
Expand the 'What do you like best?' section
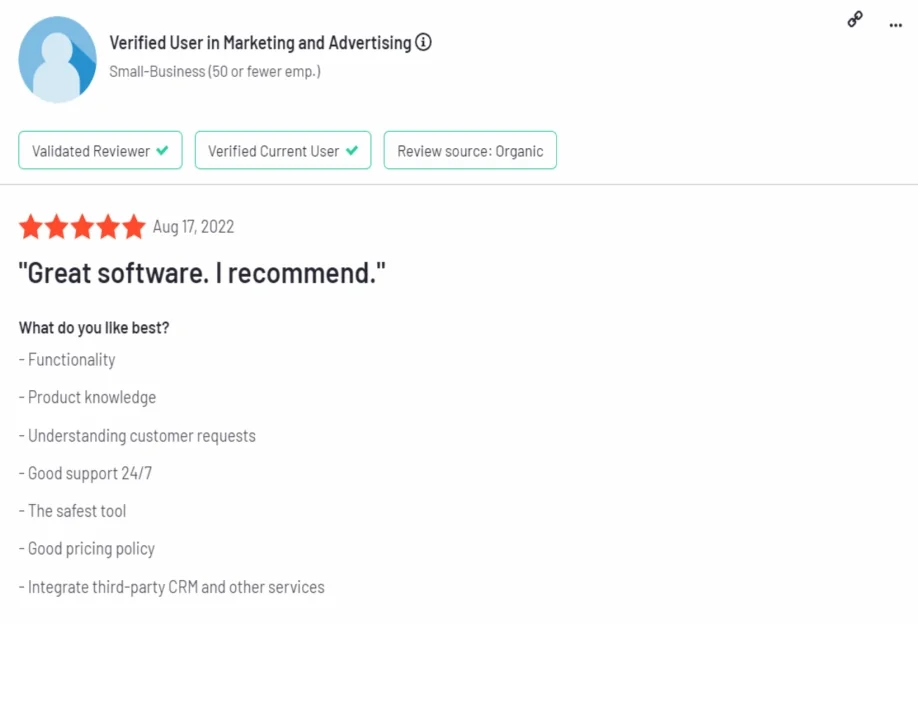tap(94, 327)
